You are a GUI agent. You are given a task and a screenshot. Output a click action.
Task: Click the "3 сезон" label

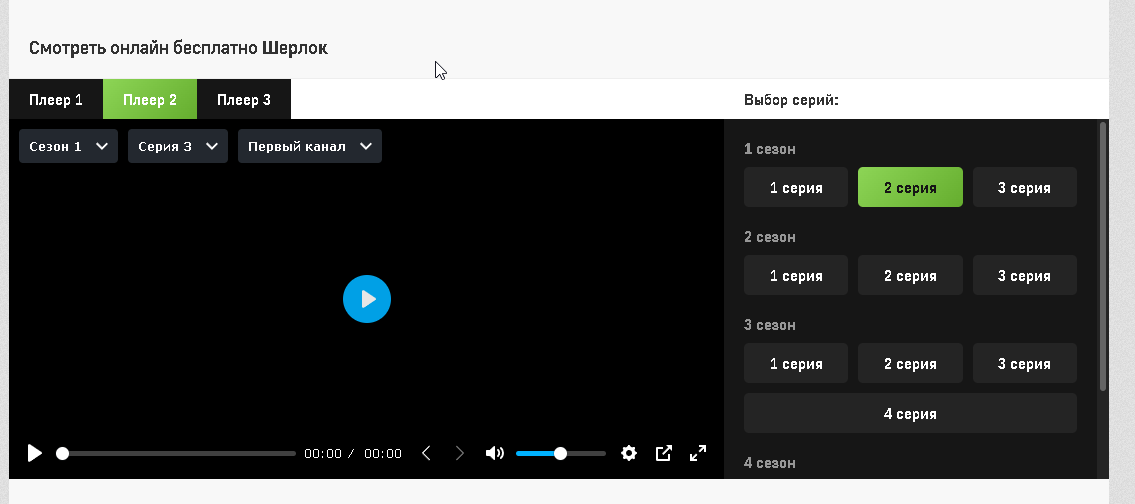tap(769, 325)
